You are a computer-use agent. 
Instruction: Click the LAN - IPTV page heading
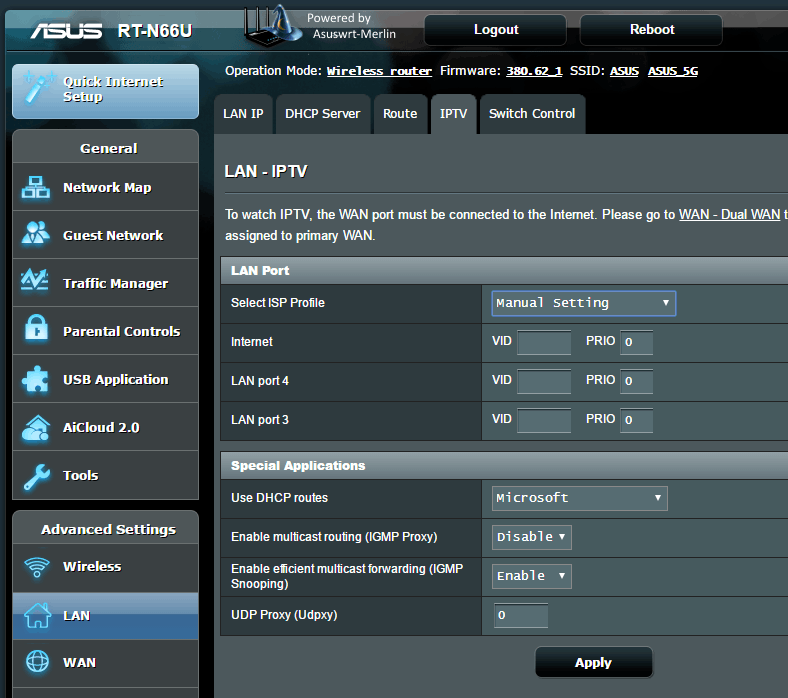tap(266, 171)
